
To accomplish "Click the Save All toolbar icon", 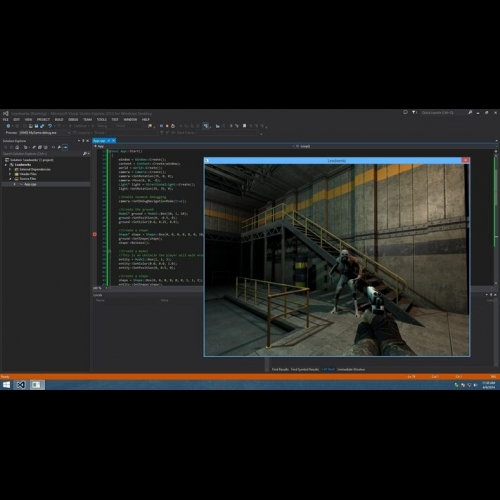I will coord(42,126).
